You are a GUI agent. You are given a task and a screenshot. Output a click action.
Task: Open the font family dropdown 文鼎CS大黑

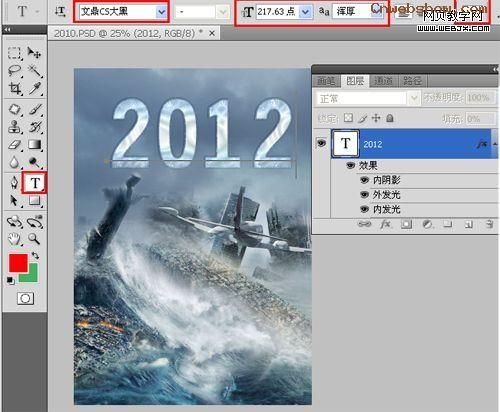(x=162, y=12)
